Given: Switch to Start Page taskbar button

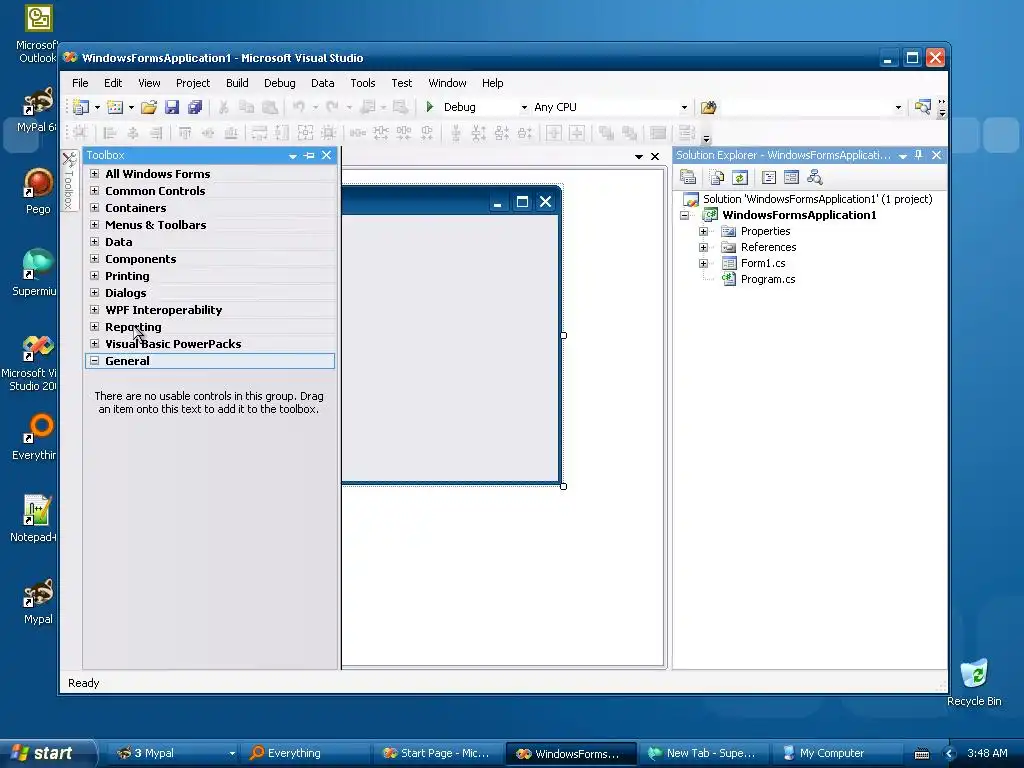Looking at the screenshot, I should (439, 753).
